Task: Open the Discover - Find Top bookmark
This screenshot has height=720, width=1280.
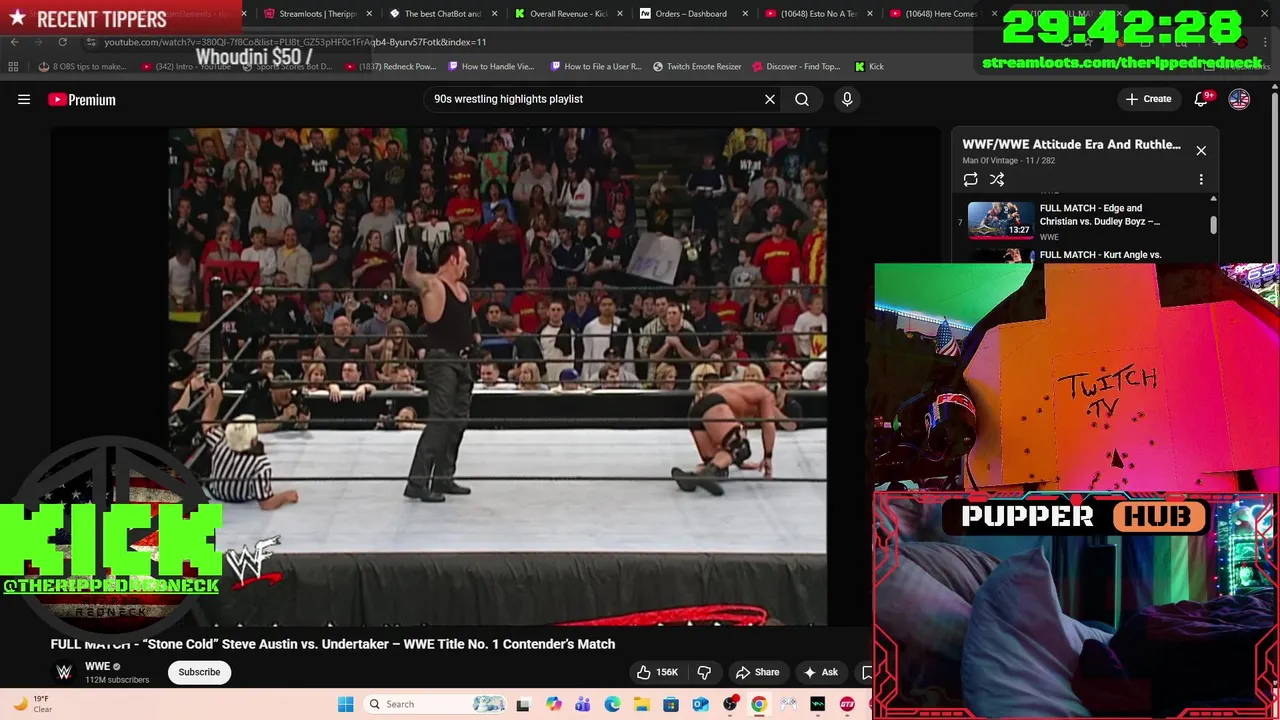Action: coord(795,67)
